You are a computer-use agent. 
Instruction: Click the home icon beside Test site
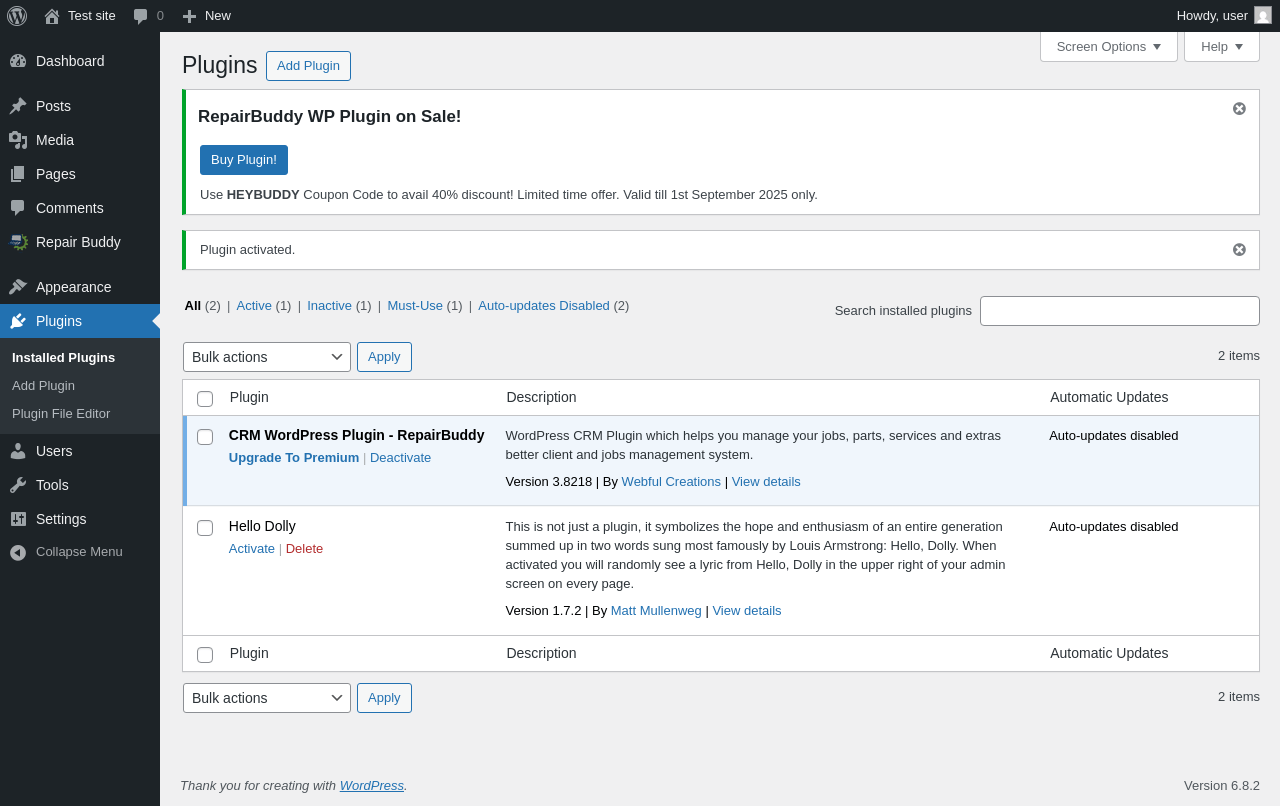(x=52, y=16)
